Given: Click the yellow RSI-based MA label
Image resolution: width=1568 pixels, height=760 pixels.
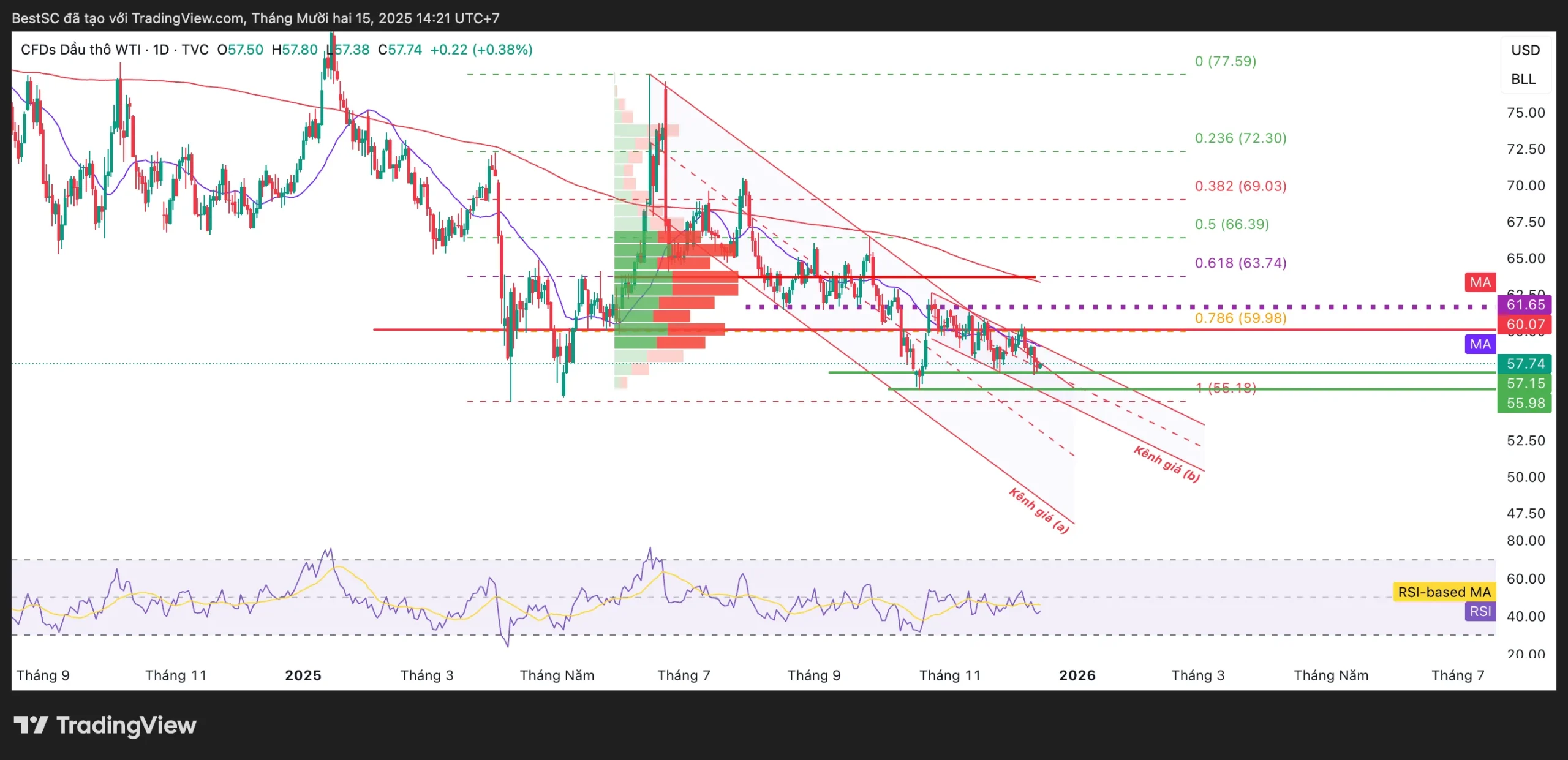Looking at the screenshot, I should click(x=1444, y=592).
